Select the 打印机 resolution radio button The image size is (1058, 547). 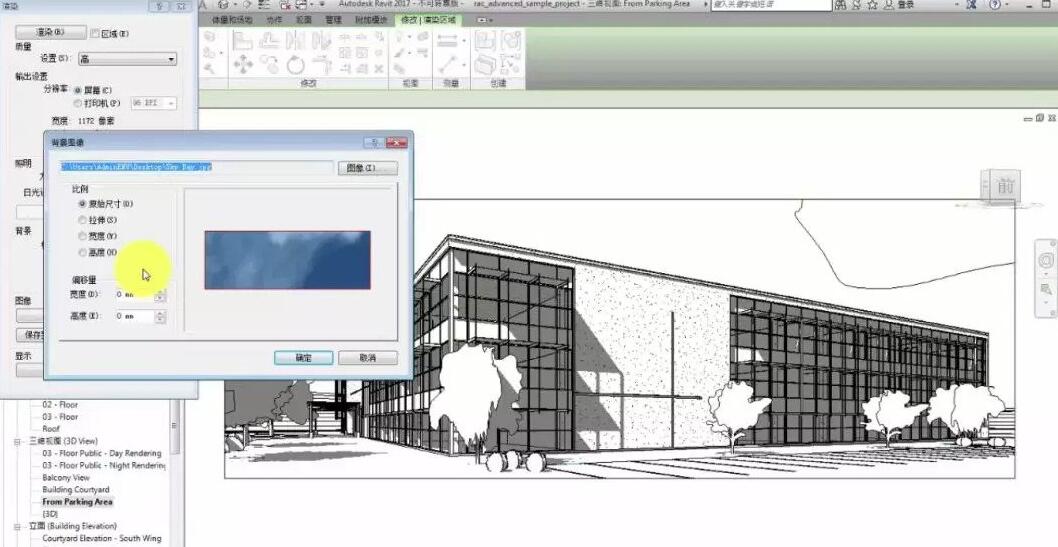(x=78, y=103)
